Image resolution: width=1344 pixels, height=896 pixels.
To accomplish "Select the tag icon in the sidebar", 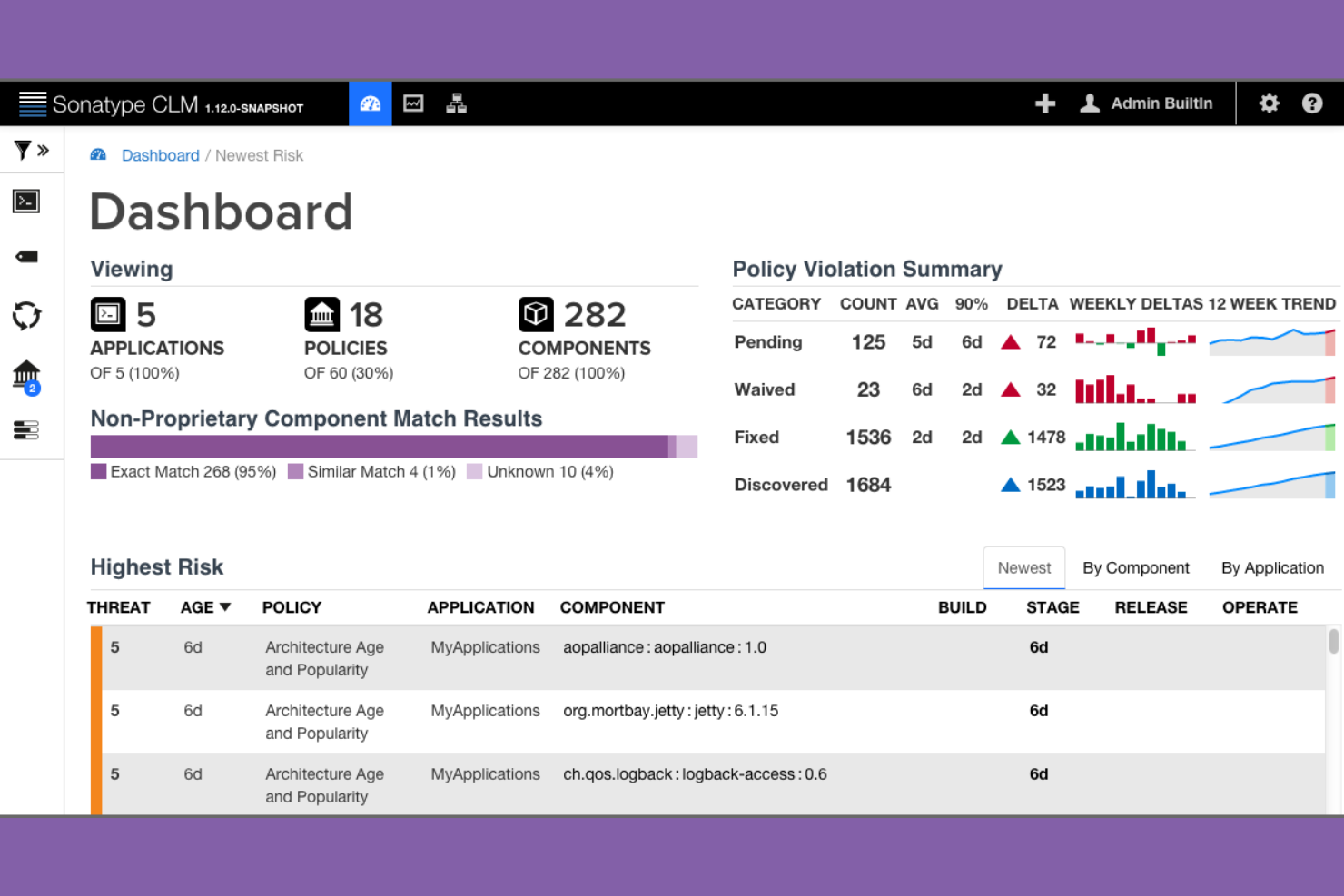I will click(26, 257).
